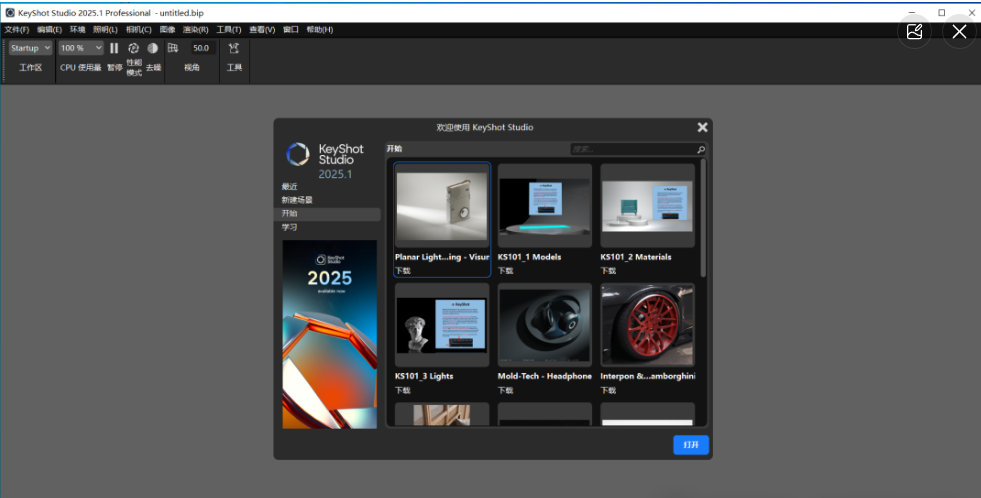Select the Planar Lighting scene thumbnail

[x=442, y=205]
